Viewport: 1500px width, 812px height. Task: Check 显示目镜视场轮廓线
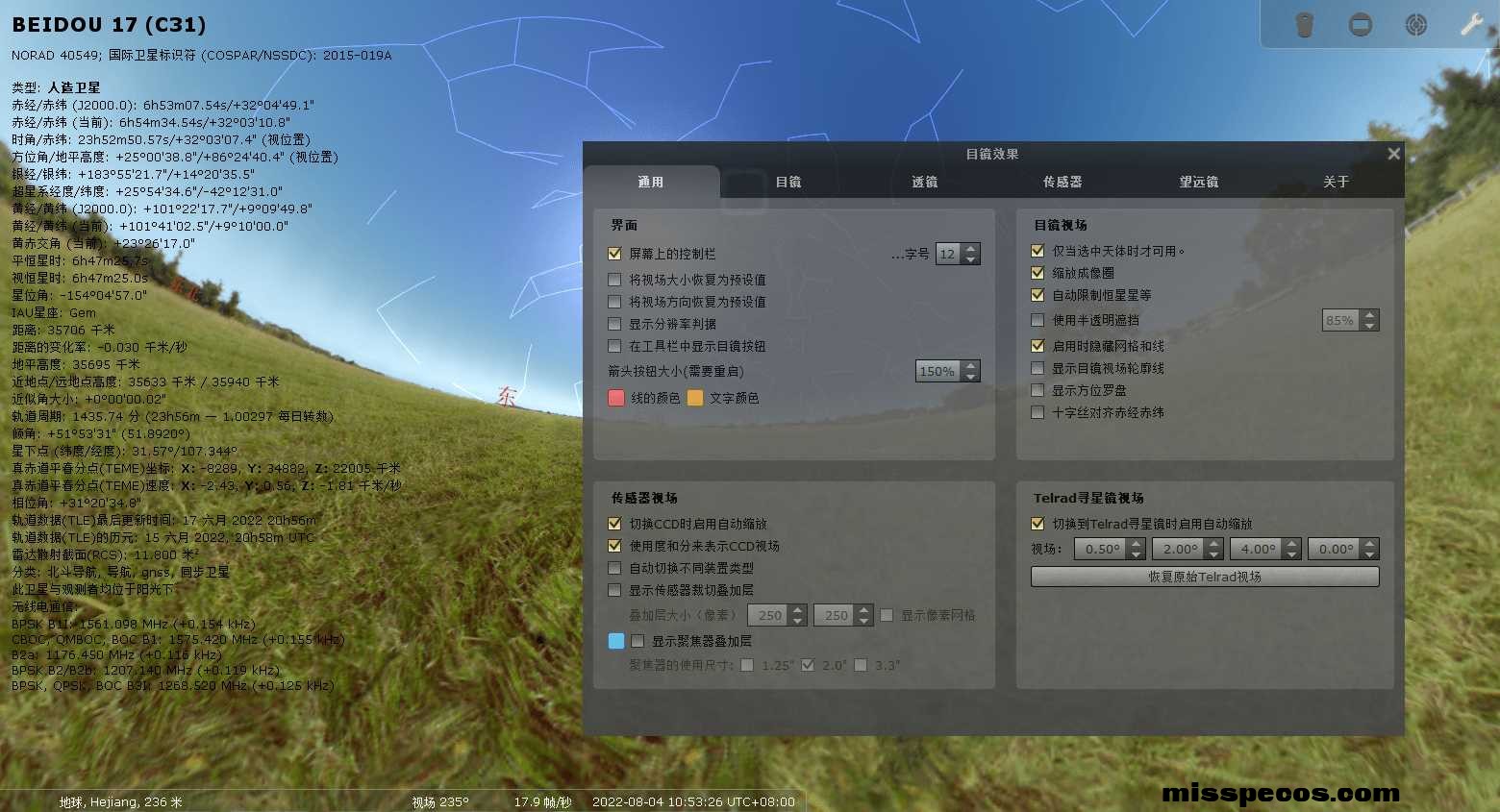1037,368
